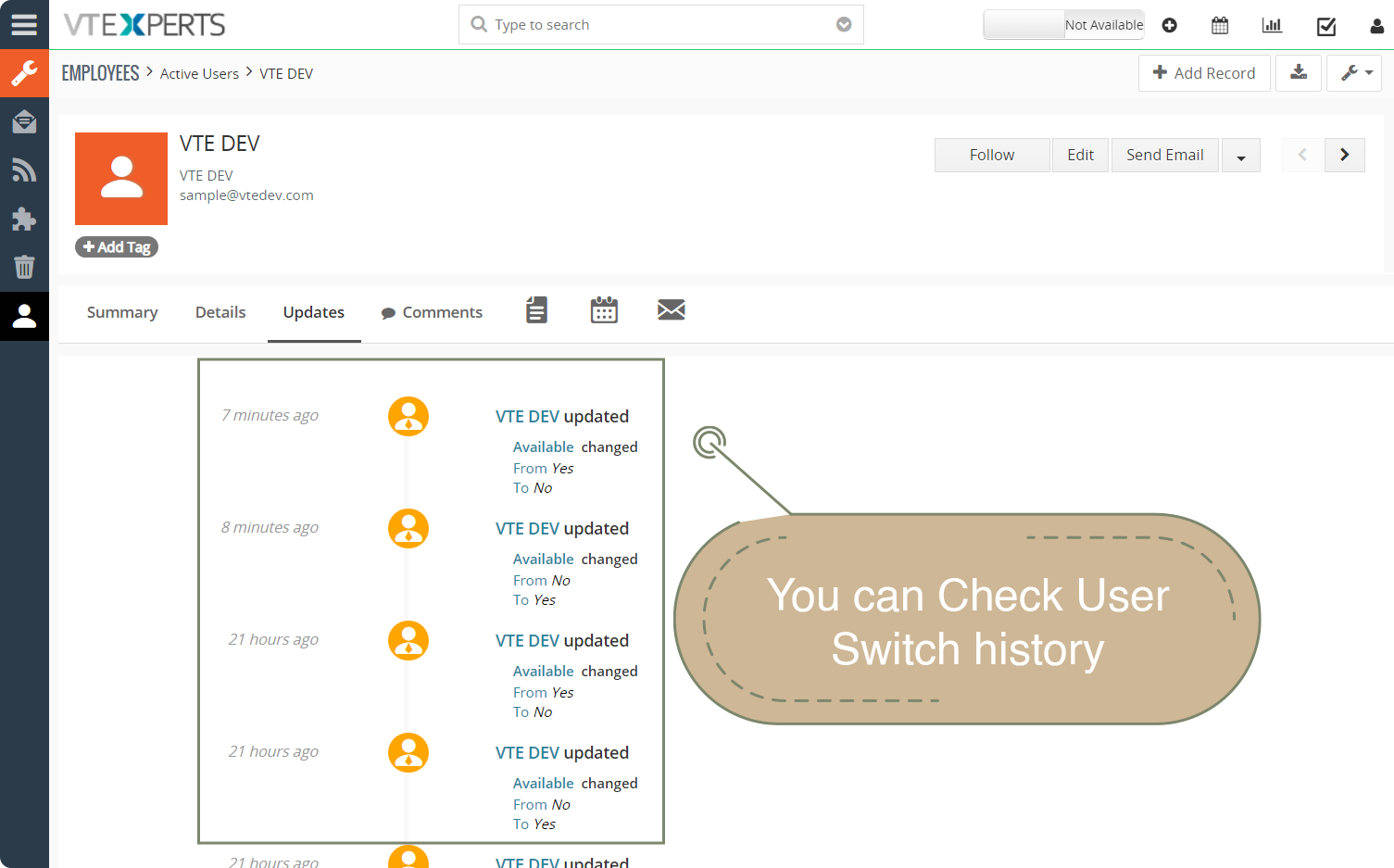The height and width of the screenshot is (868, 1394).
Task: Open the Comments tab
Action: point(432,312)
